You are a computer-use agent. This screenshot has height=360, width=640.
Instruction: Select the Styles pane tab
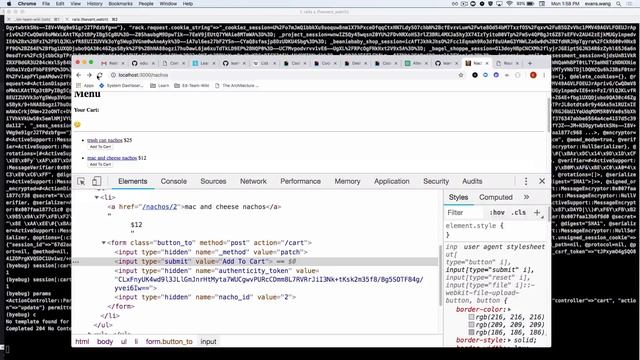pos(458,197)
